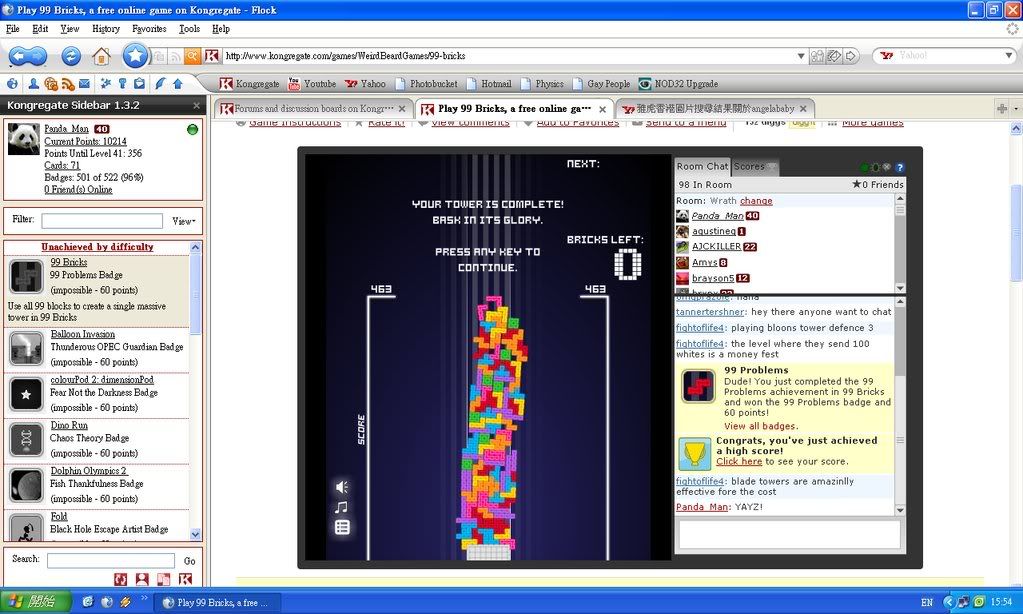
Task: Toggle the green online status indicator in sidebar
Action: pyautogui.click(x=192, y=130)
